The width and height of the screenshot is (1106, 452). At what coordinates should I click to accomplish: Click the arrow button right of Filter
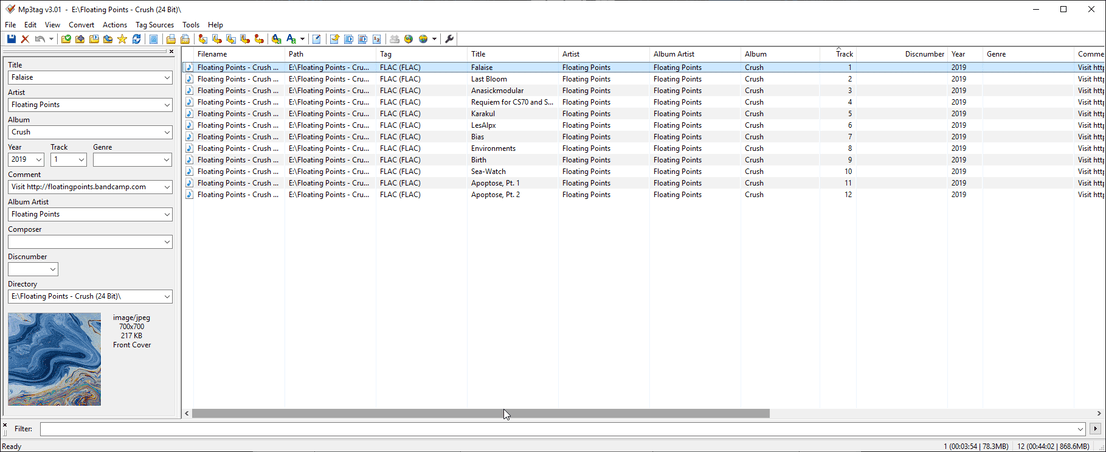click(1095, 429)
